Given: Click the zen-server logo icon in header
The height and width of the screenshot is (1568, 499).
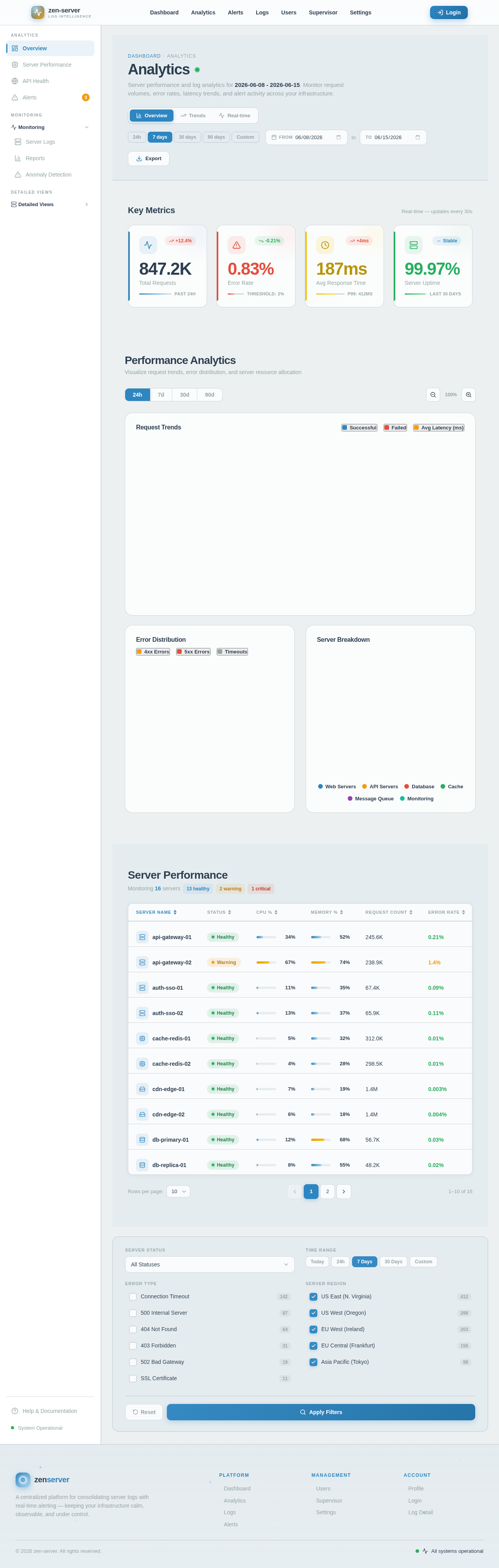Looking at the screenshot, I should (38, 12).
